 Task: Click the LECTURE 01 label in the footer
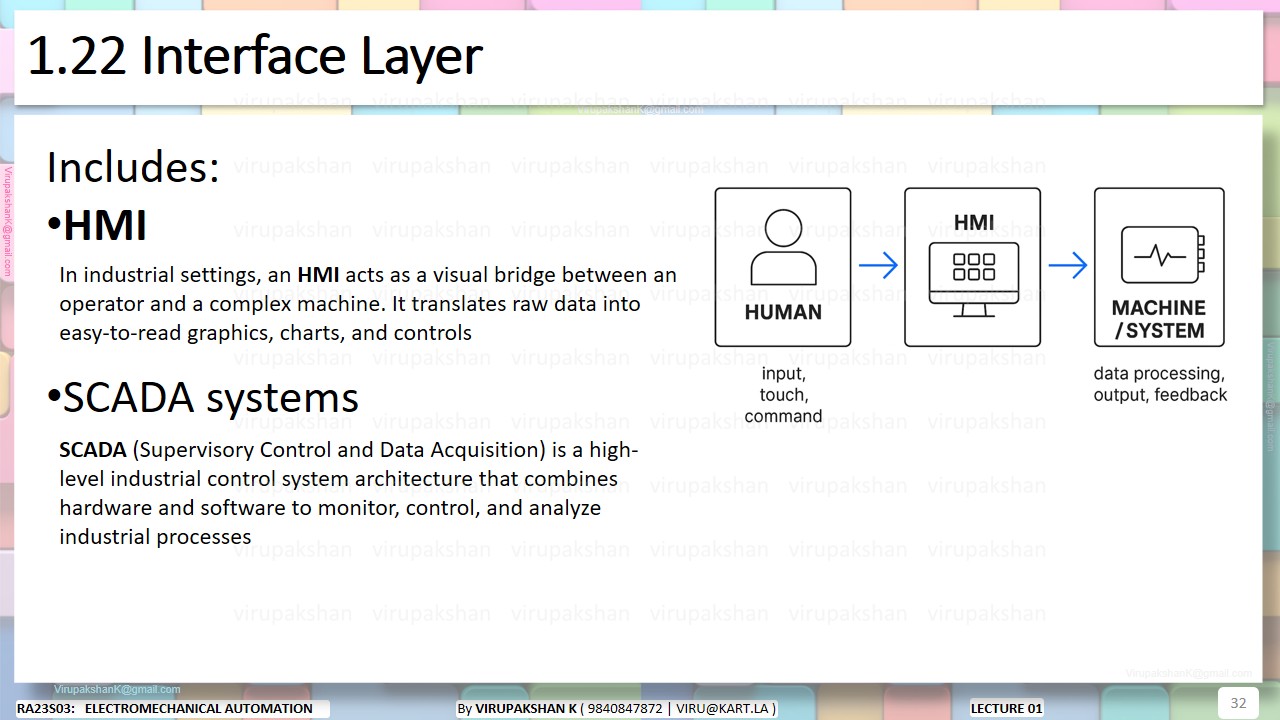pos(1006,708)
